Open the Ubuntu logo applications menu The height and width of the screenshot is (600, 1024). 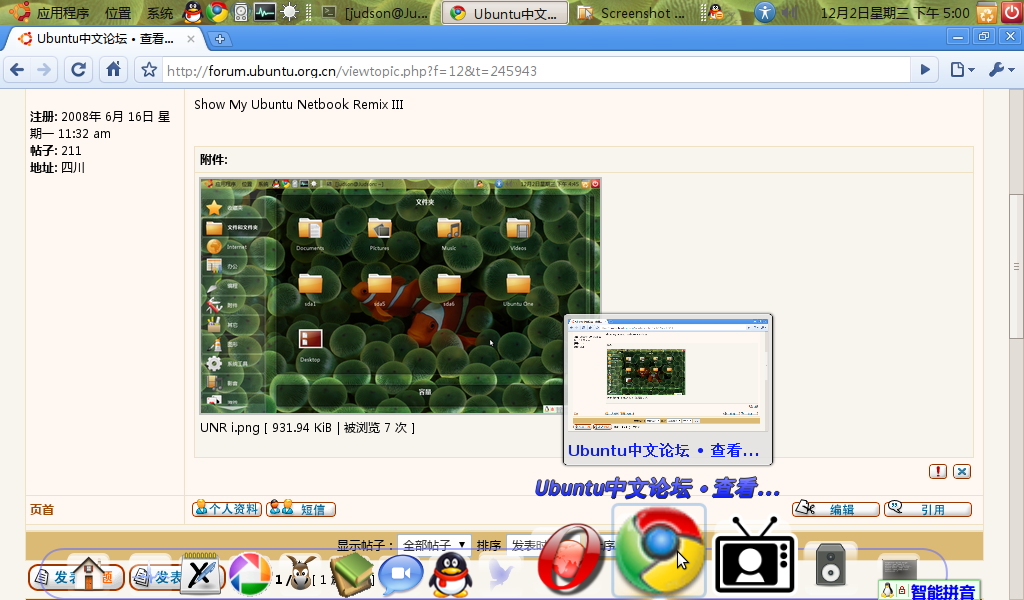20,11
